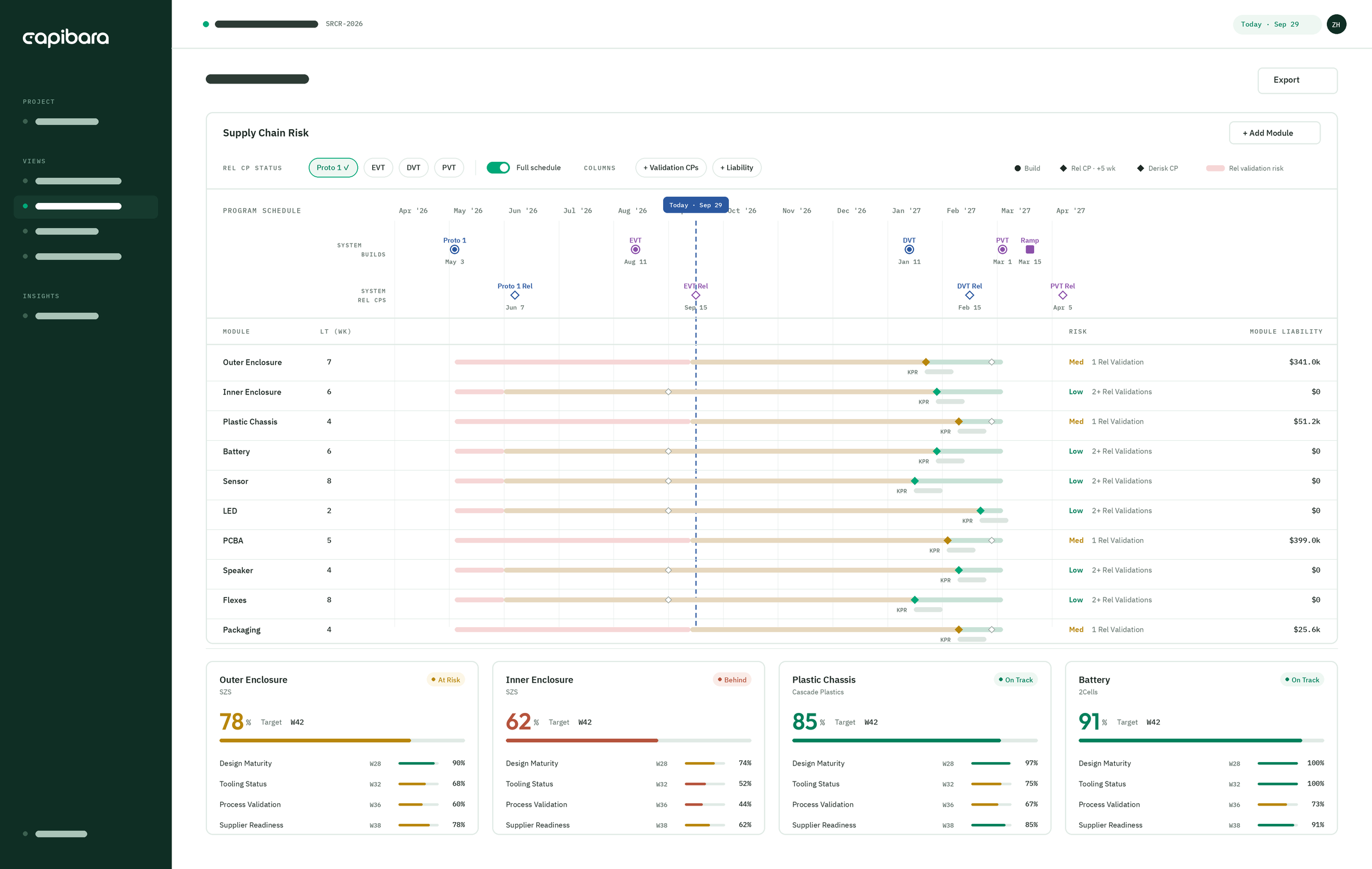Click the EVT build marker icon

(x=635, y=250)
